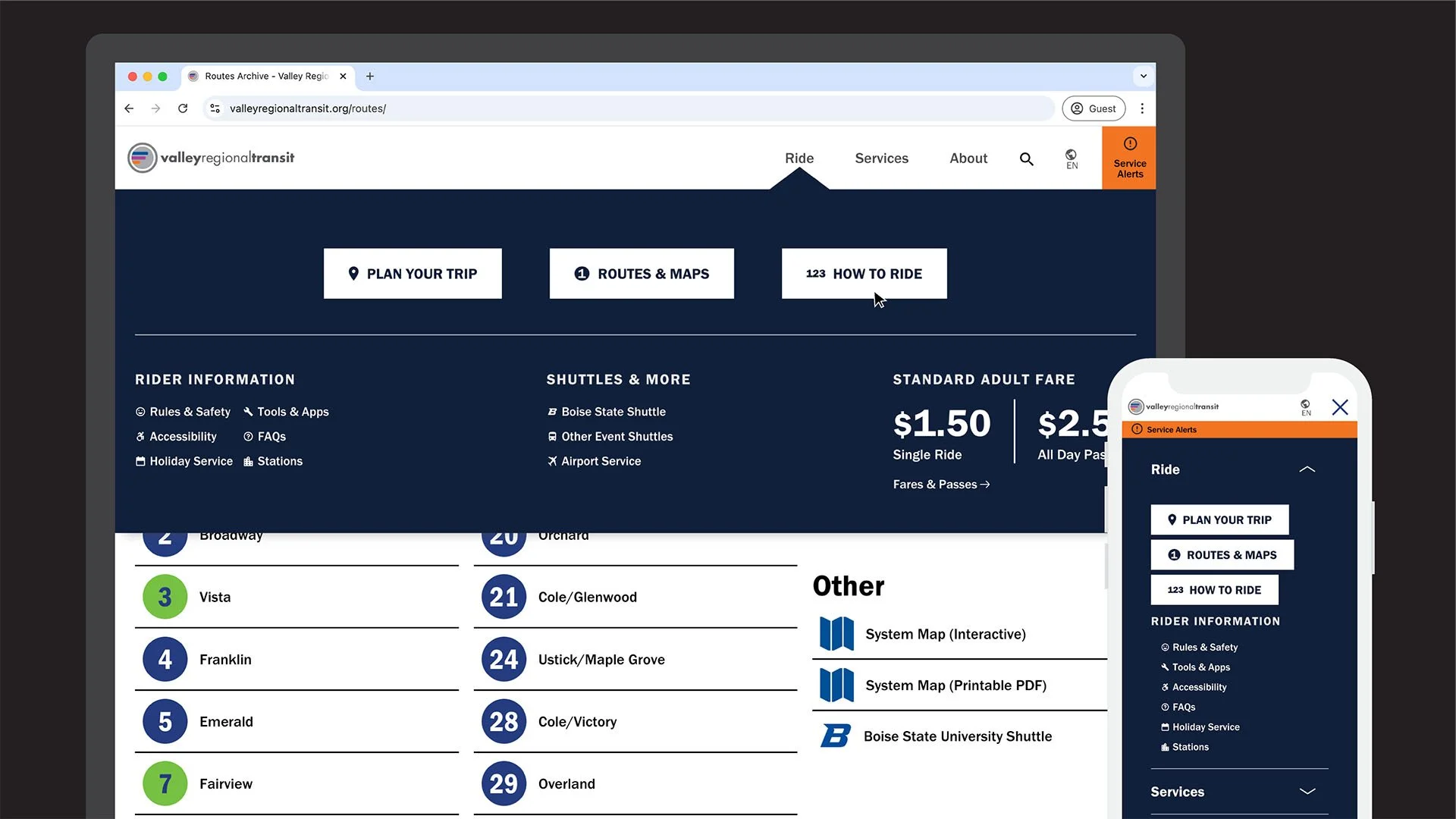This screenshot has height=819, width=1456.
Task: Click the HOW TO RIDE desktop button
Action: 864,274
